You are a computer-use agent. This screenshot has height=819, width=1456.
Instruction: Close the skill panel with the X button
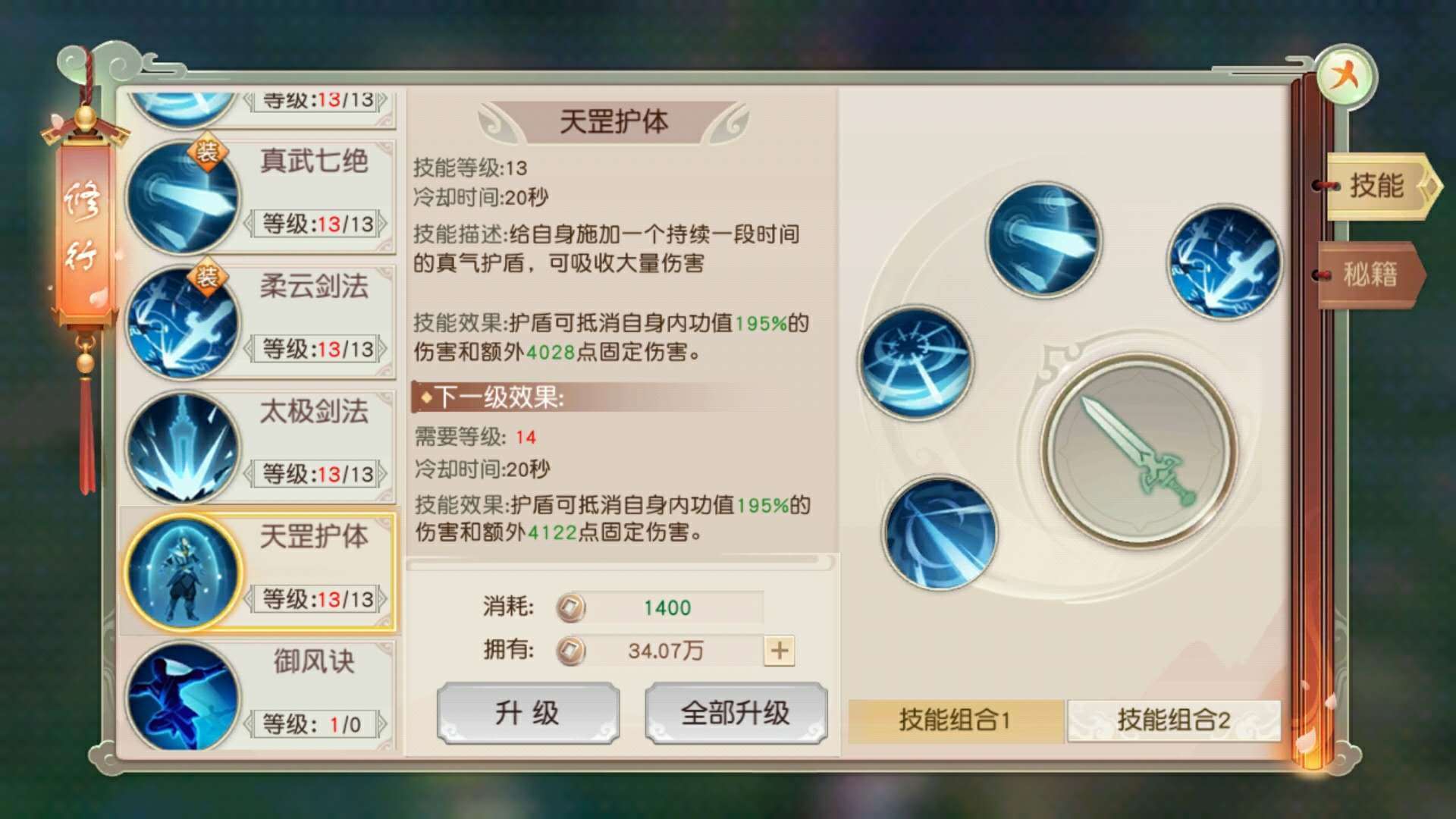[1345, 76]
